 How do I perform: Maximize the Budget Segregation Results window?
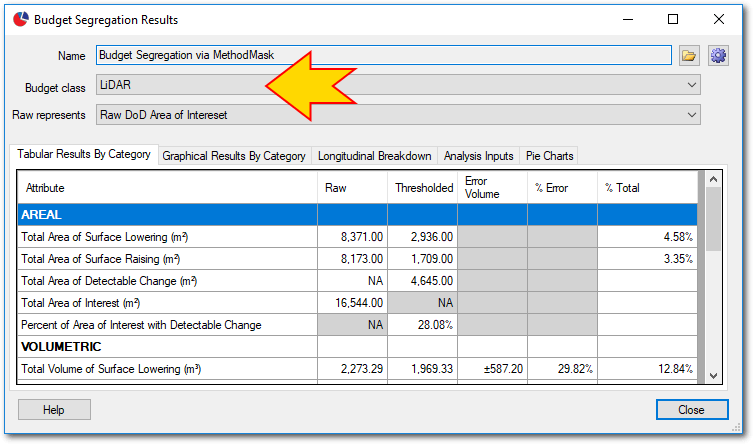(x=673, y=19)
